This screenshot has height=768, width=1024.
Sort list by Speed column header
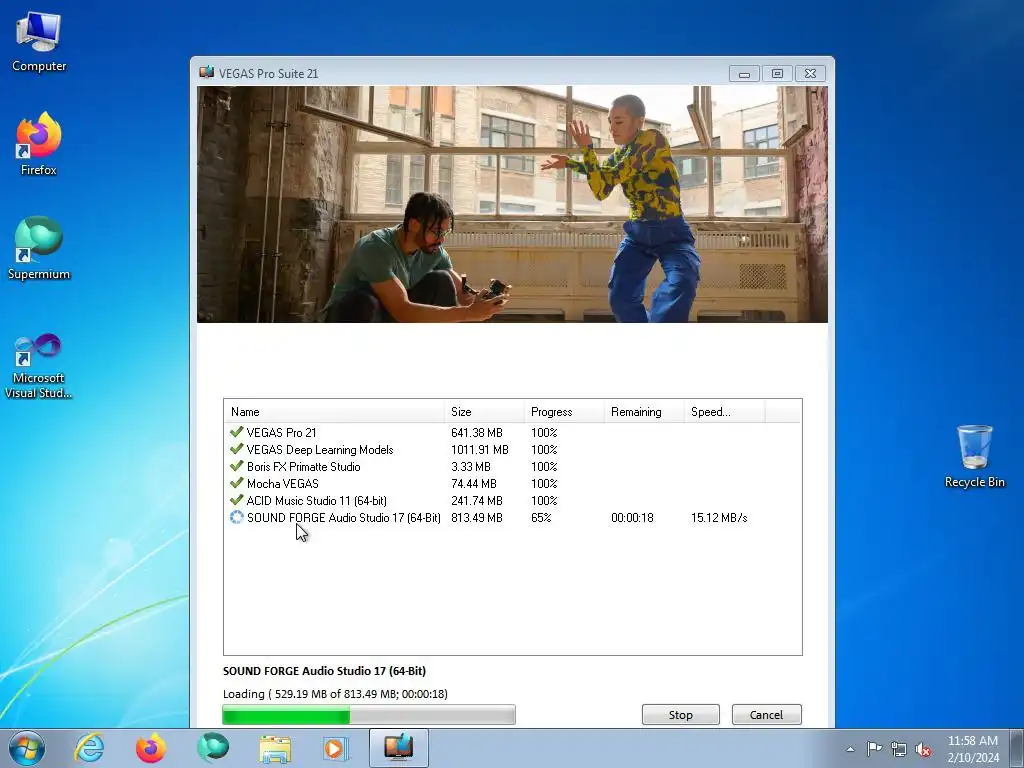[x=724, y=411]
